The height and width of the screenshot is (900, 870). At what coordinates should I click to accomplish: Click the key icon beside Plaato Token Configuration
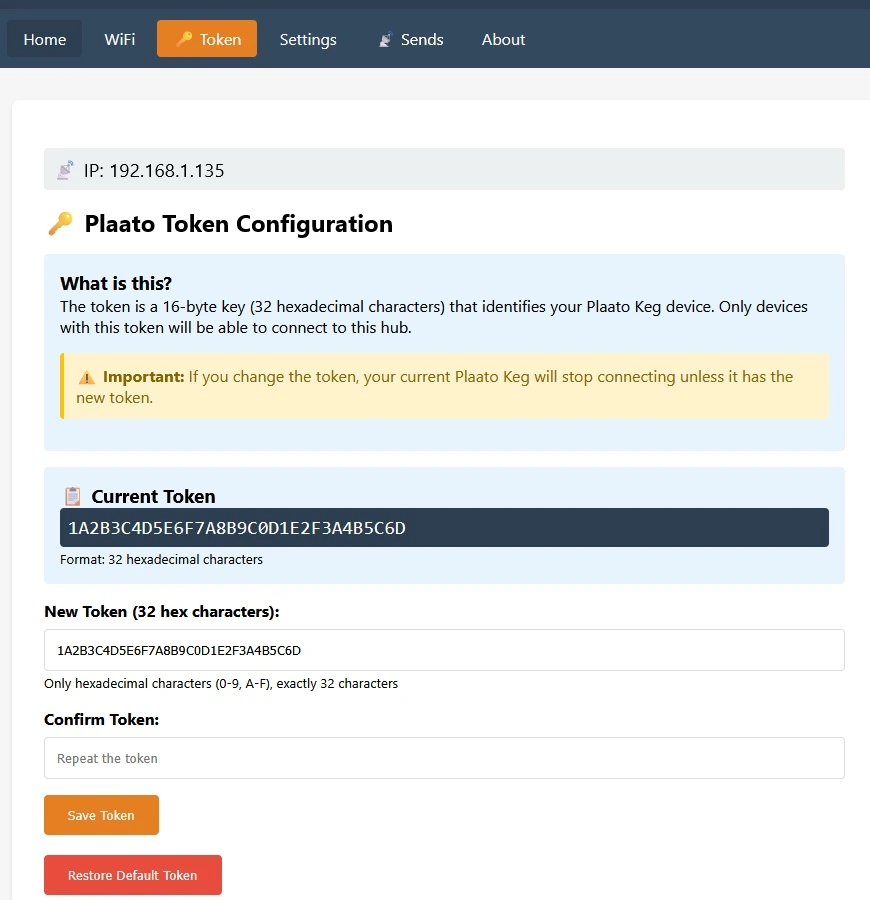pos(60,224)
